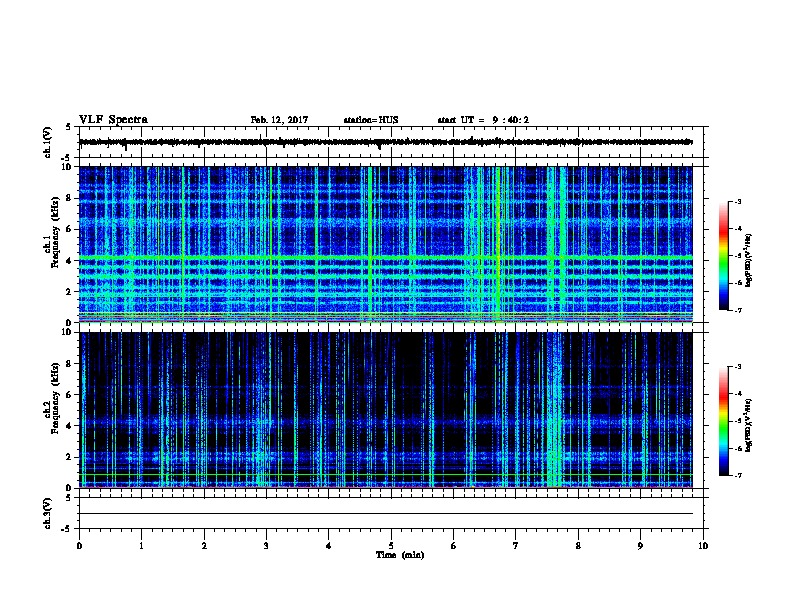
Task: Click the log(PSD) label beside ch.1 colorbar
Action: (749, 260)
